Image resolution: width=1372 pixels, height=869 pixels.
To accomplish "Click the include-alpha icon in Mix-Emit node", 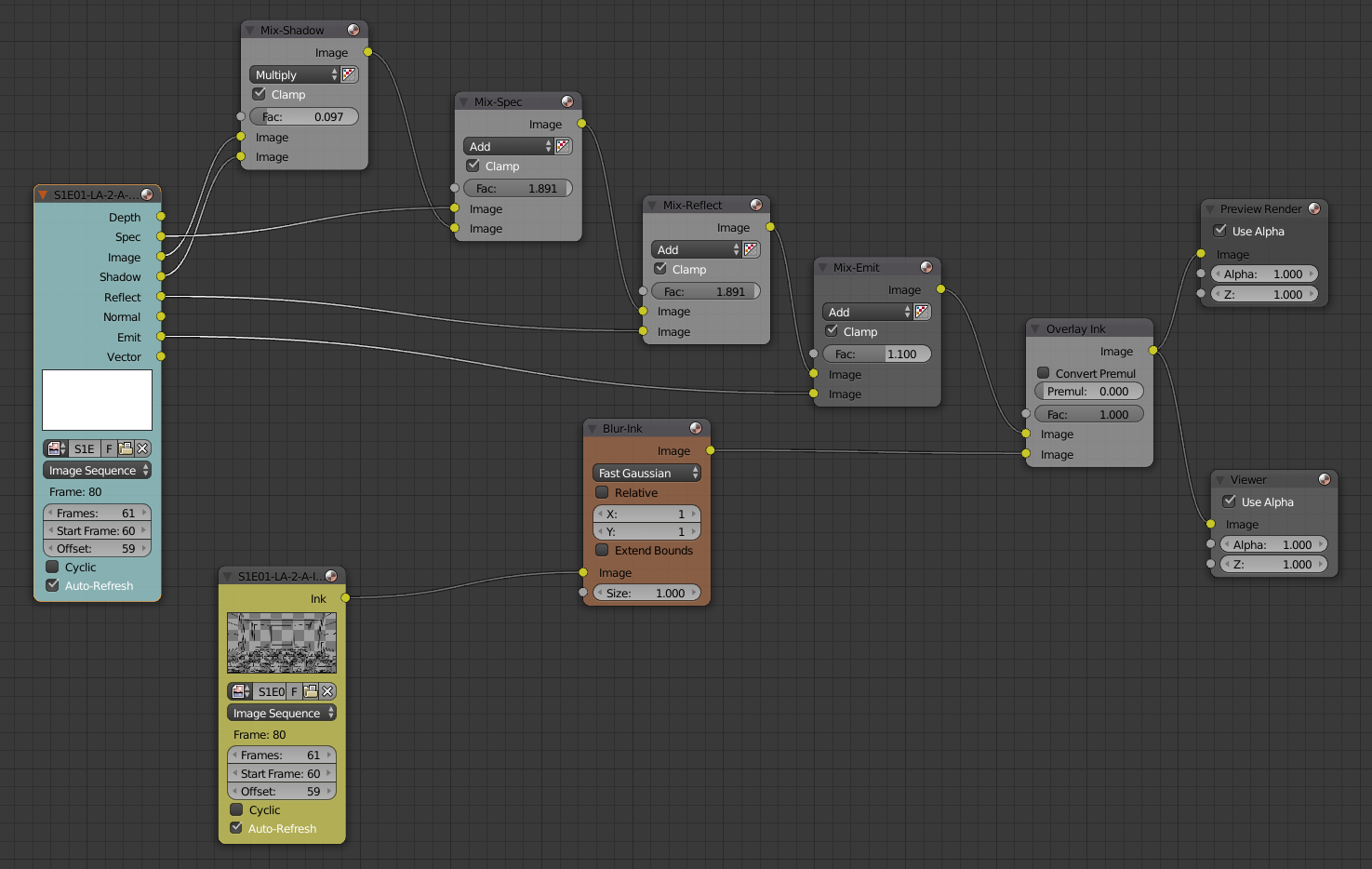I will coord(922,312).
